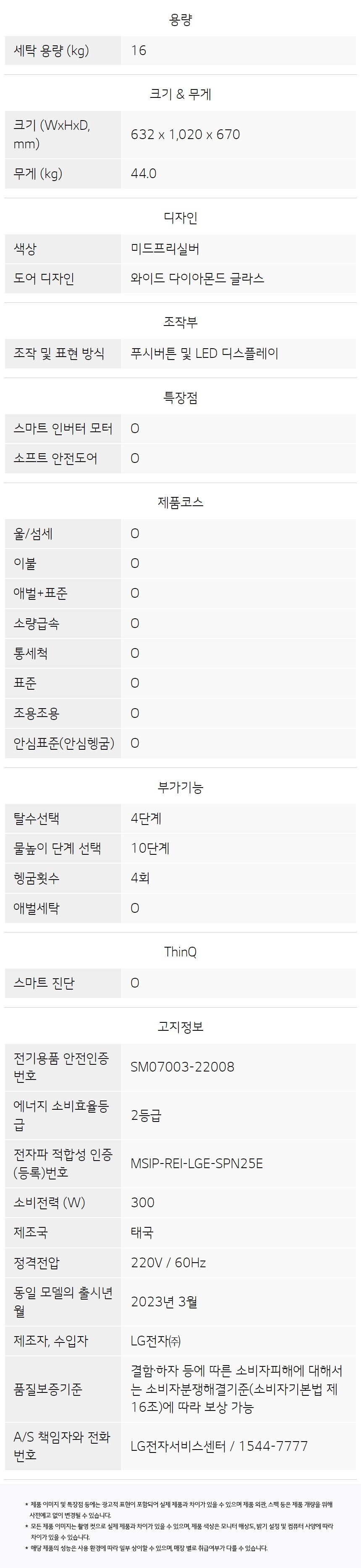Click the 스마트 인버터 모터 row label

coord(63,428)
